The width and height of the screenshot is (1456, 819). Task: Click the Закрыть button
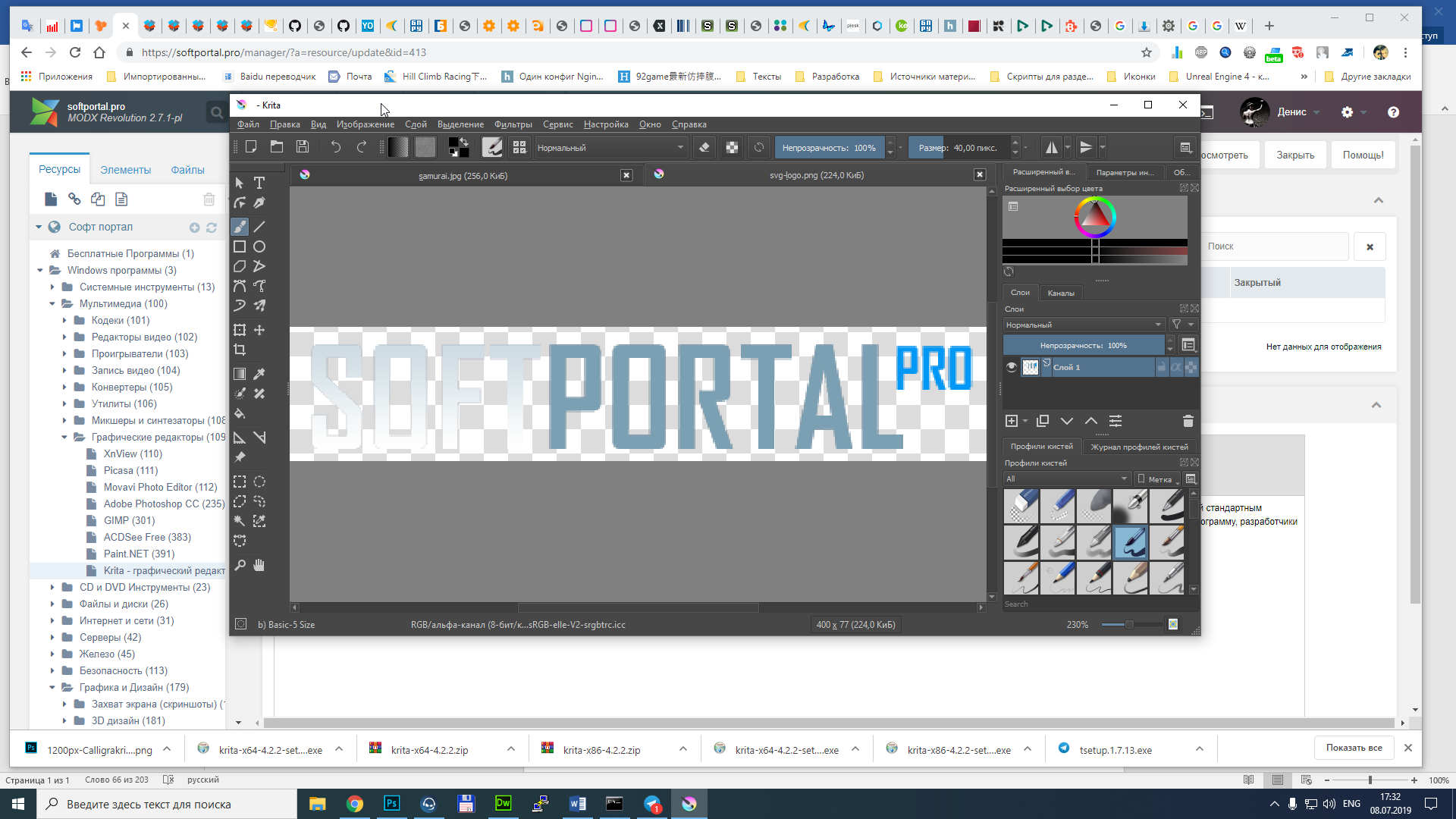pos(1294,155)
